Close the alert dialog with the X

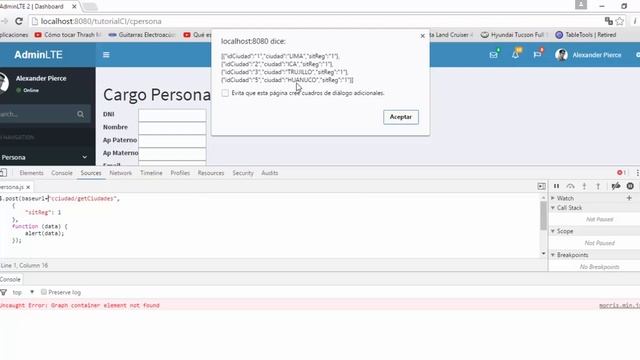point(422,36)
